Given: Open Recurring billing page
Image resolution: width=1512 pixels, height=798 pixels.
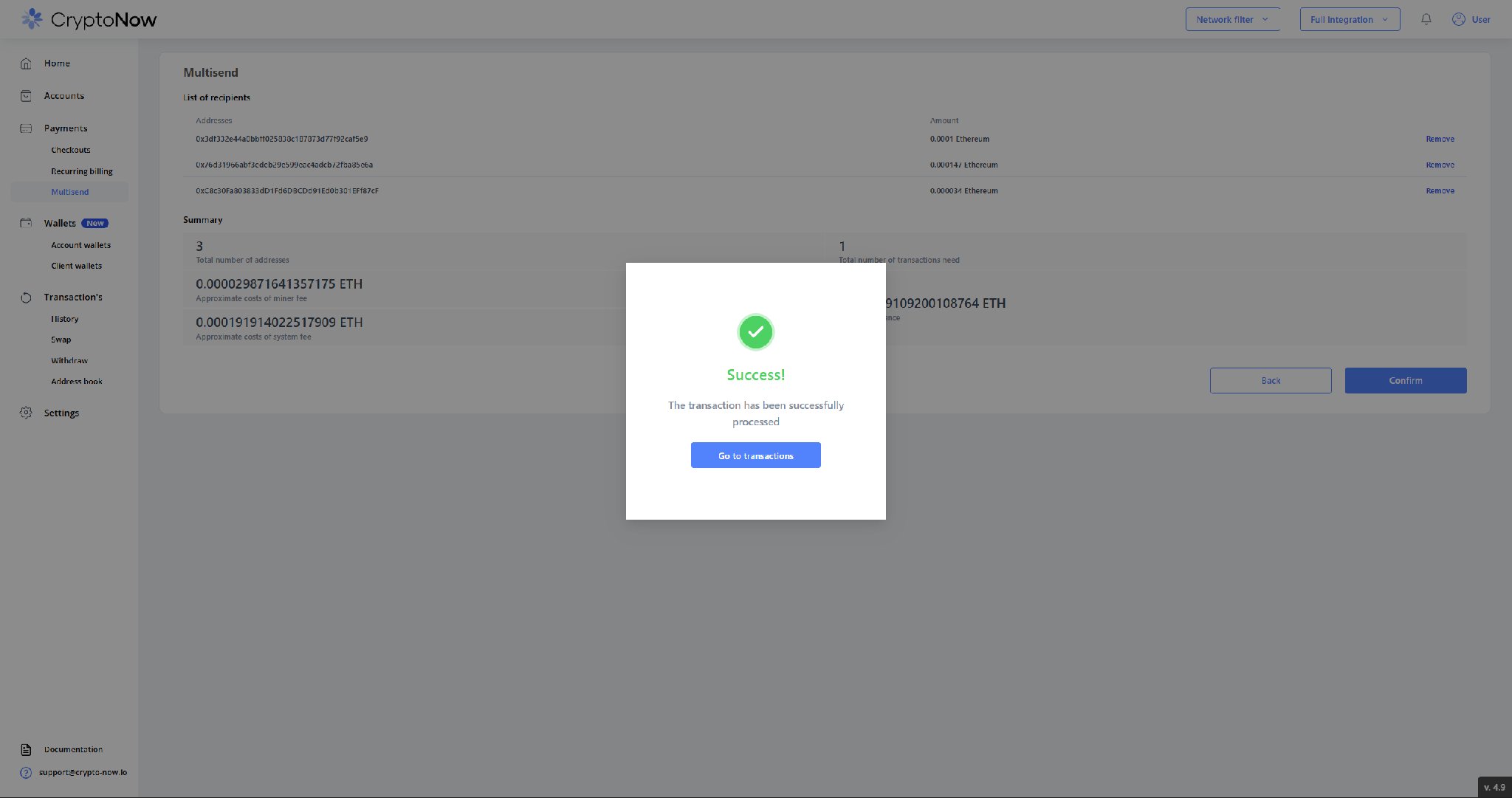Looking at the screenshot, I should pyautogui.click(x=82, y=171).
